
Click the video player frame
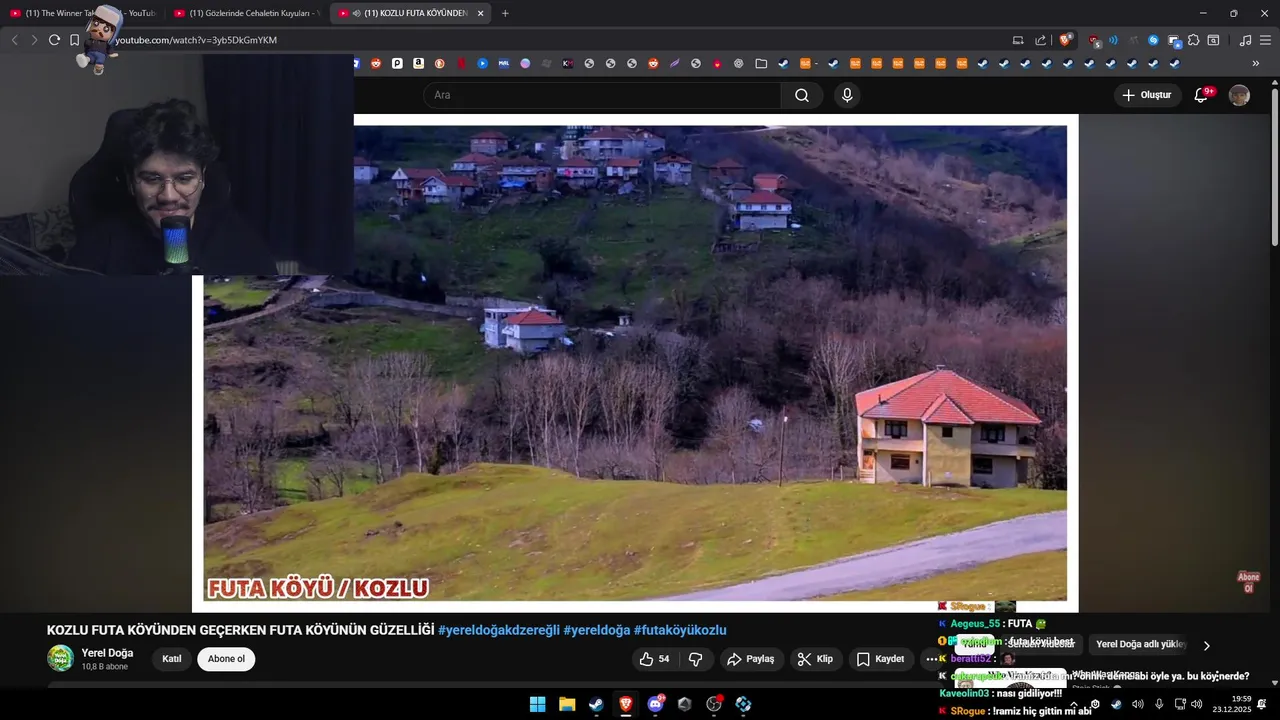(635, 363)
